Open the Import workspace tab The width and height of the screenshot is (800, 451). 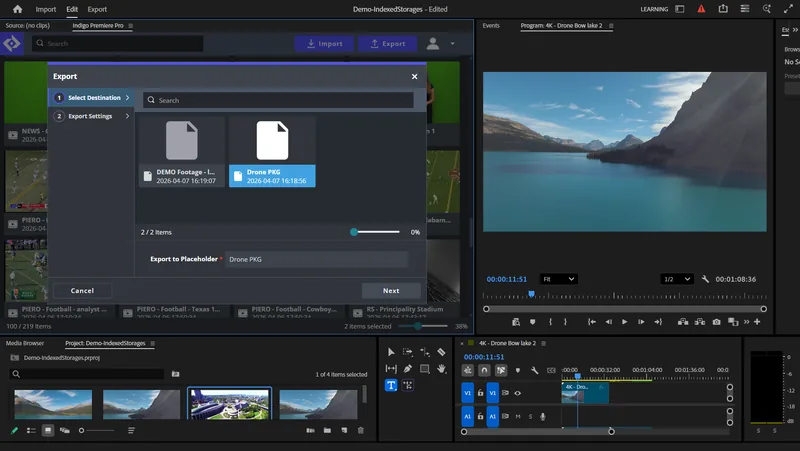pos(45,9)
